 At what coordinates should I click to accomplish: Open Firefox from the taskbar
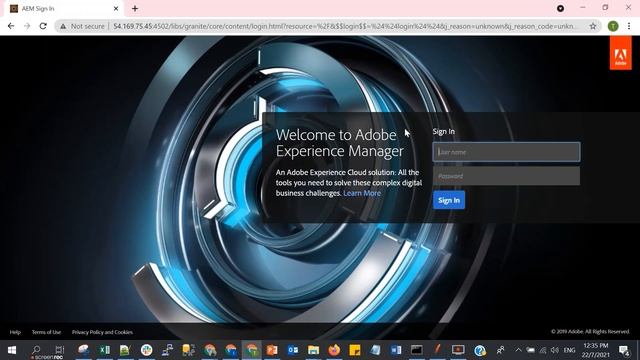coord(334,350)
